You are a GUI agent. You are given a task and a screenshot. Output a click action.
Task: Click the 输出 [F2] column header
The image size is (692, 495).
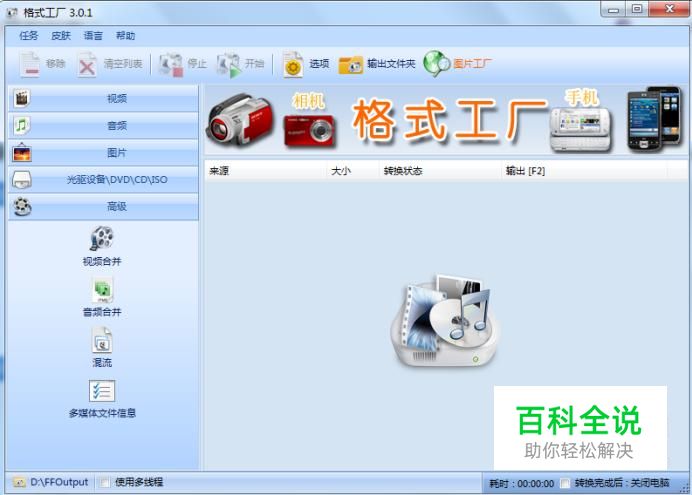584,171
